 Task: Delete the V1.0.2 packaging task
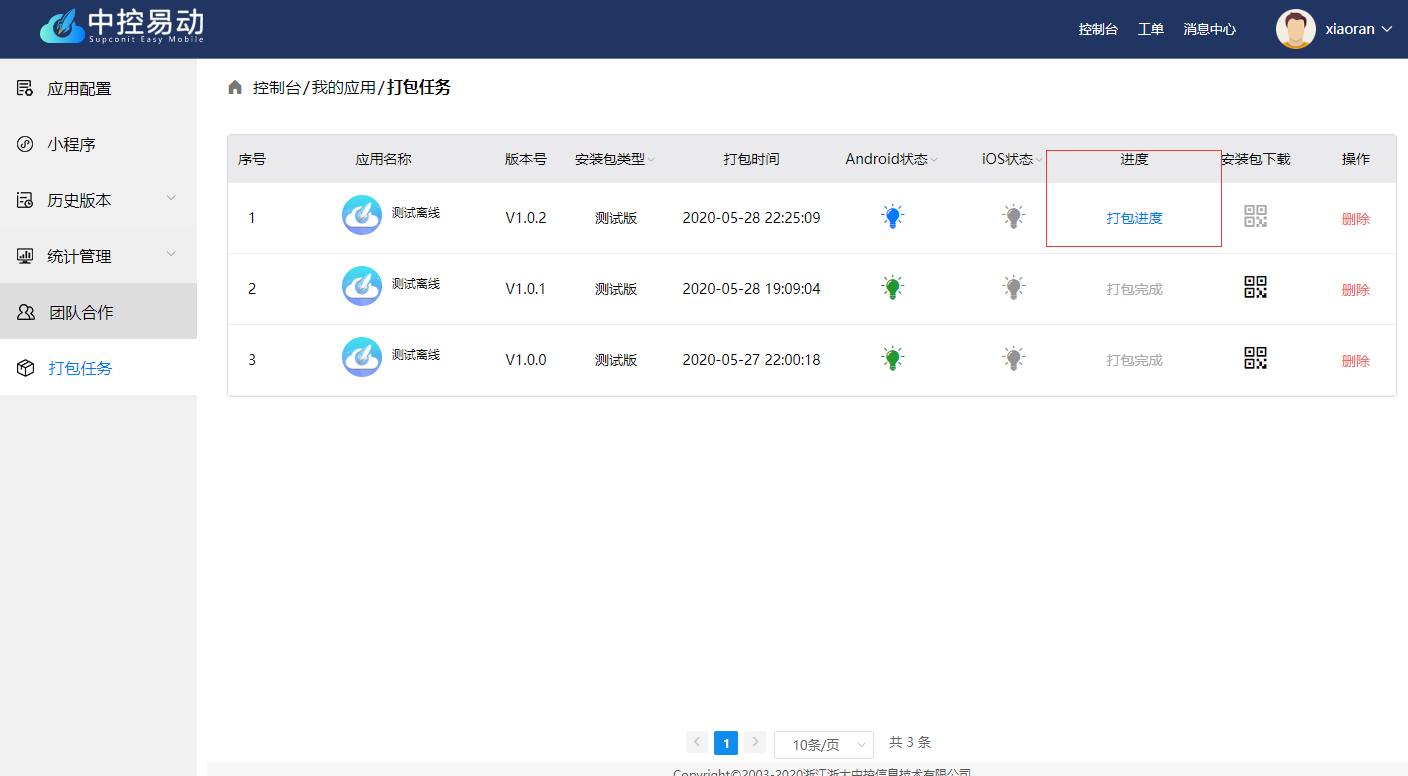click(x=1355, y=219)
